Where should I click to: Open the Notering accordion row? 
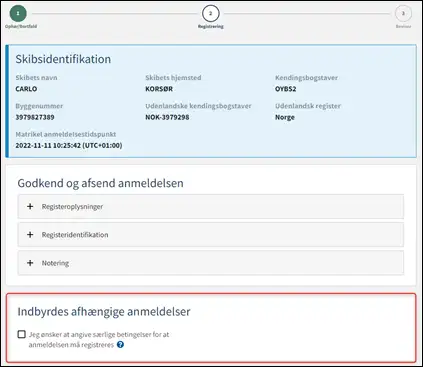pos(211,263)
